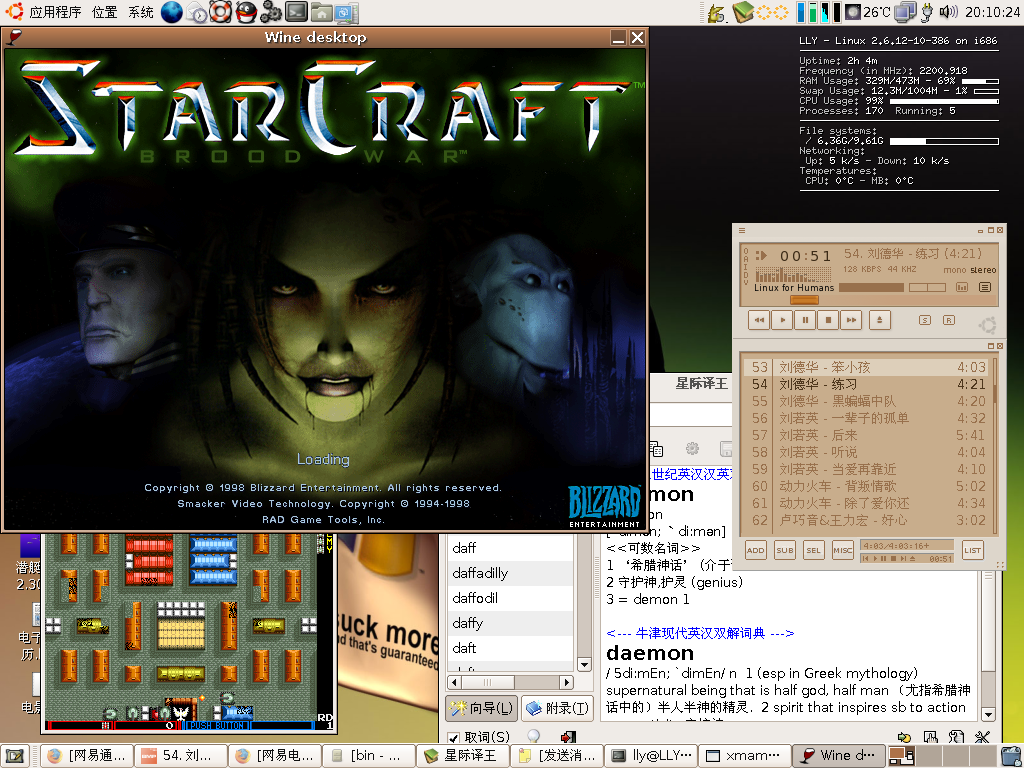Open the mail and clock launcher
Viewport: 1024px width, 768px height.
pyautogui.click(x=197, y=12)
